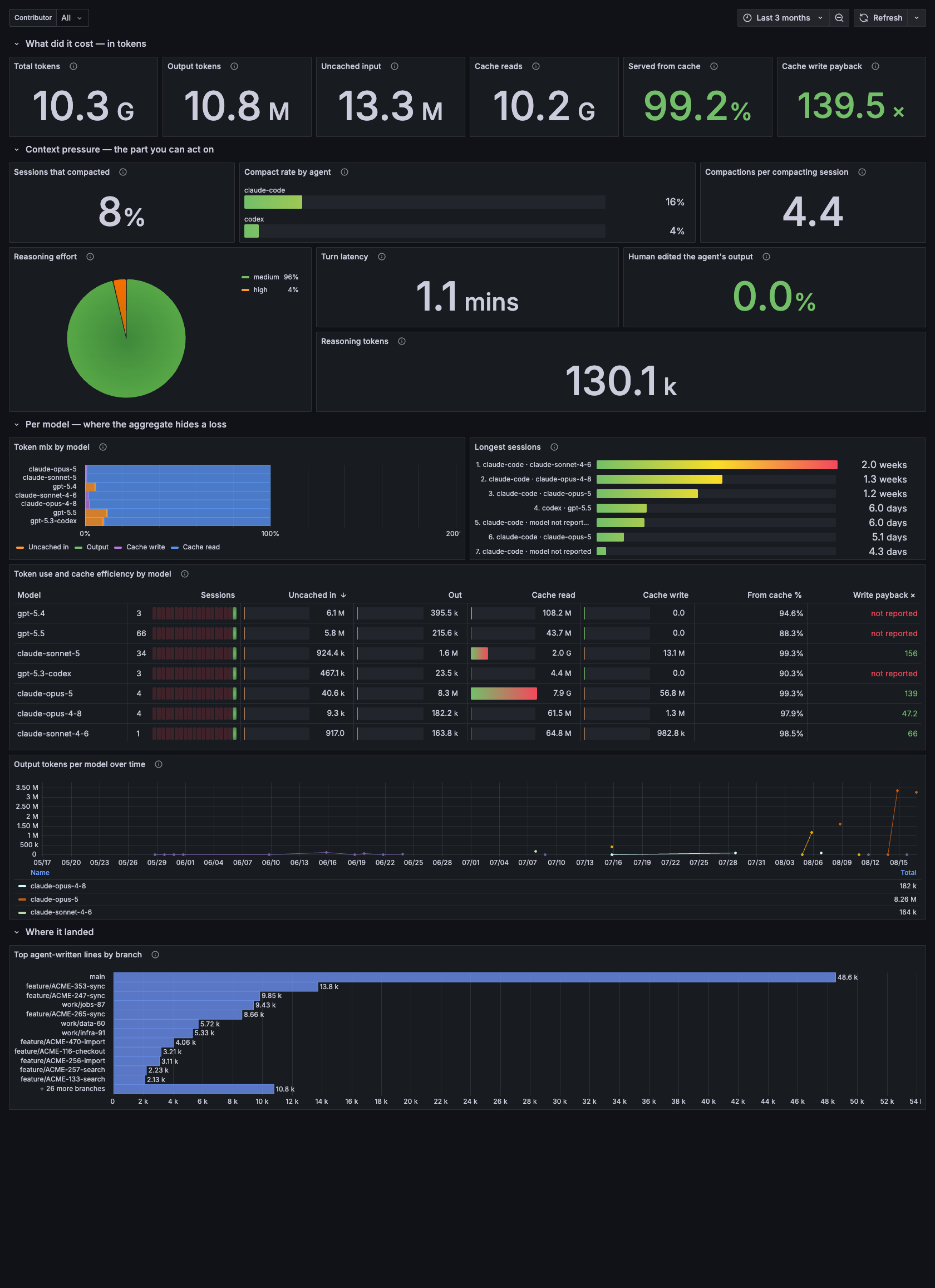Click info icon next to Turn latency
Viewport: 935px width, 1288px height.
[x=382, y=257]
